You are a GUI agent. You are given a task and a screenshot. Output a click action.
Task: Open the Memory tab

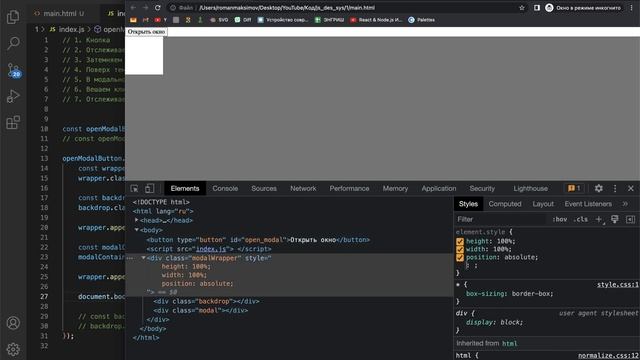395,188
